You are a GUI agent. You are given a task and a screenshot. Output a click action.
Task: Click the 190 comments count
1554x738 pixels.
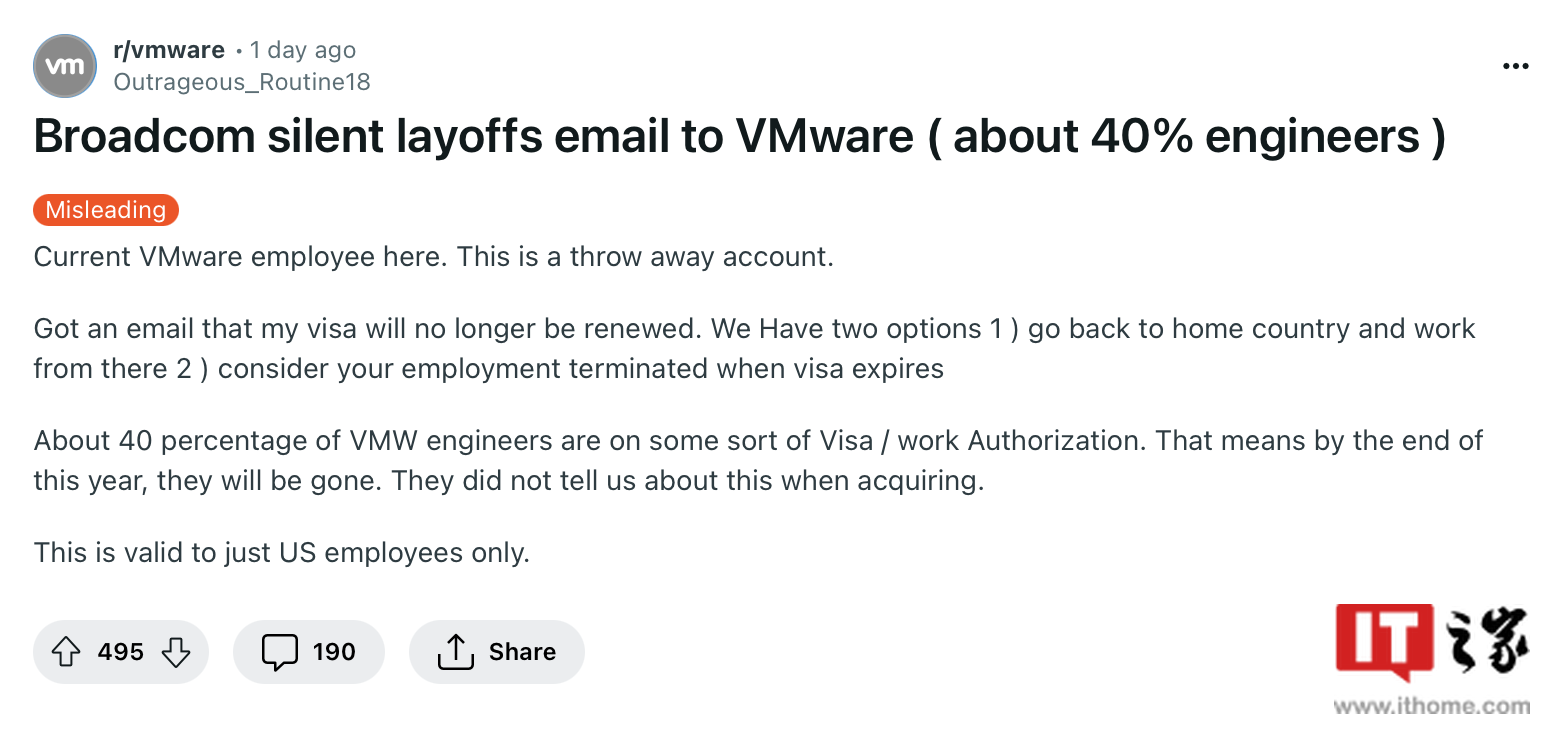coord(334,652)
